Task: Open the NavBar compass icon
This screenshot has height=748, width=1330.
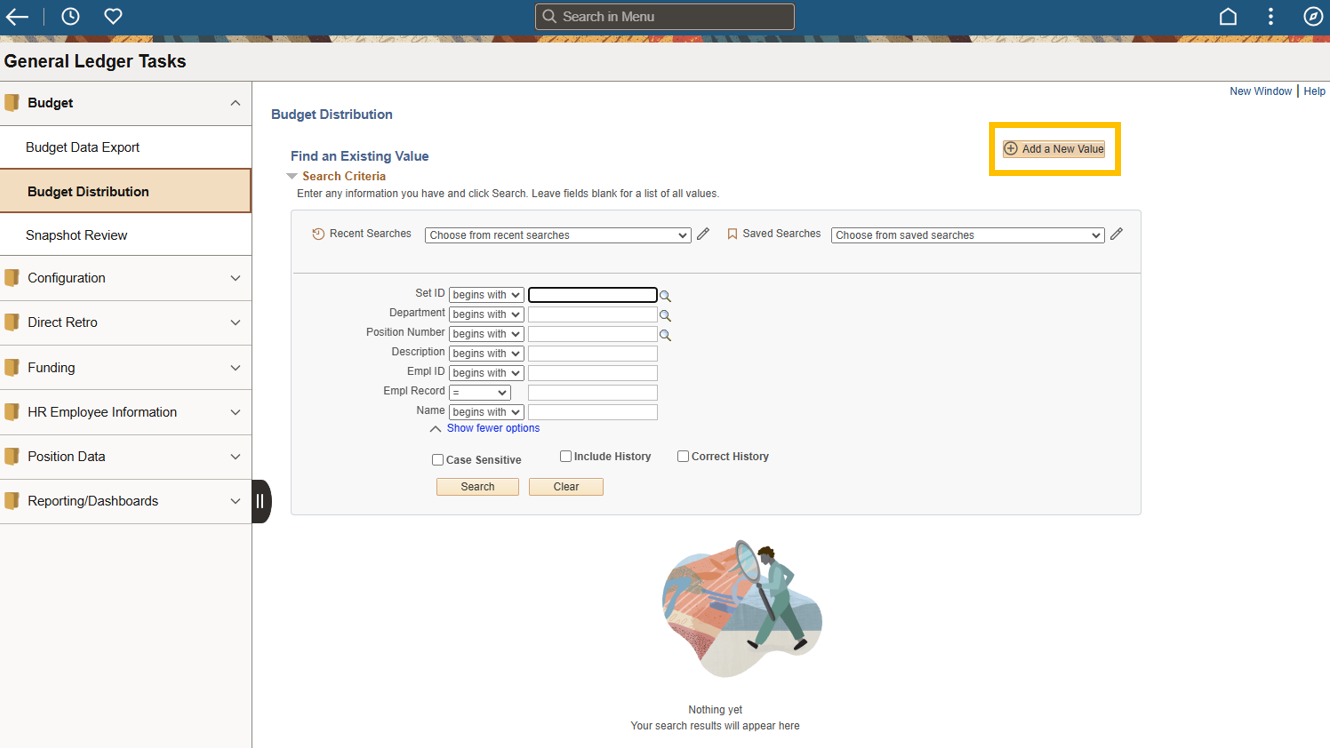Action: pyautogui.click(x=1313, y=17)
